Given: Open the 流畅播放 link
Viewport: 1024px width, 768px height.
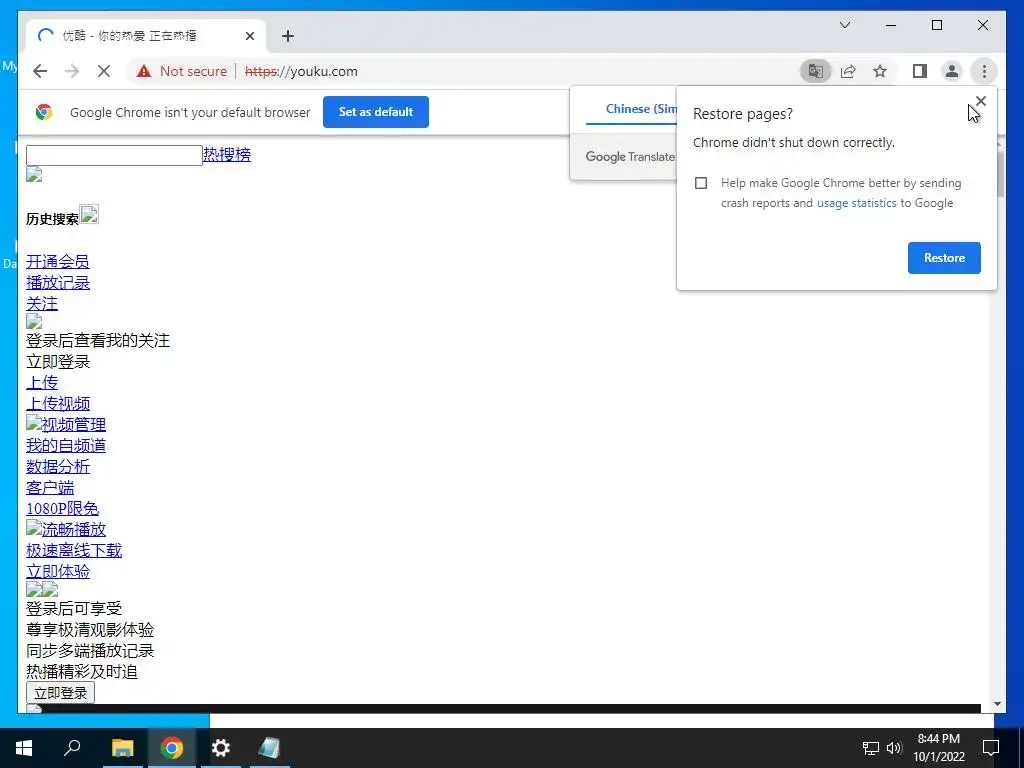Looking at the screenshot, I should tap(73, 529).
